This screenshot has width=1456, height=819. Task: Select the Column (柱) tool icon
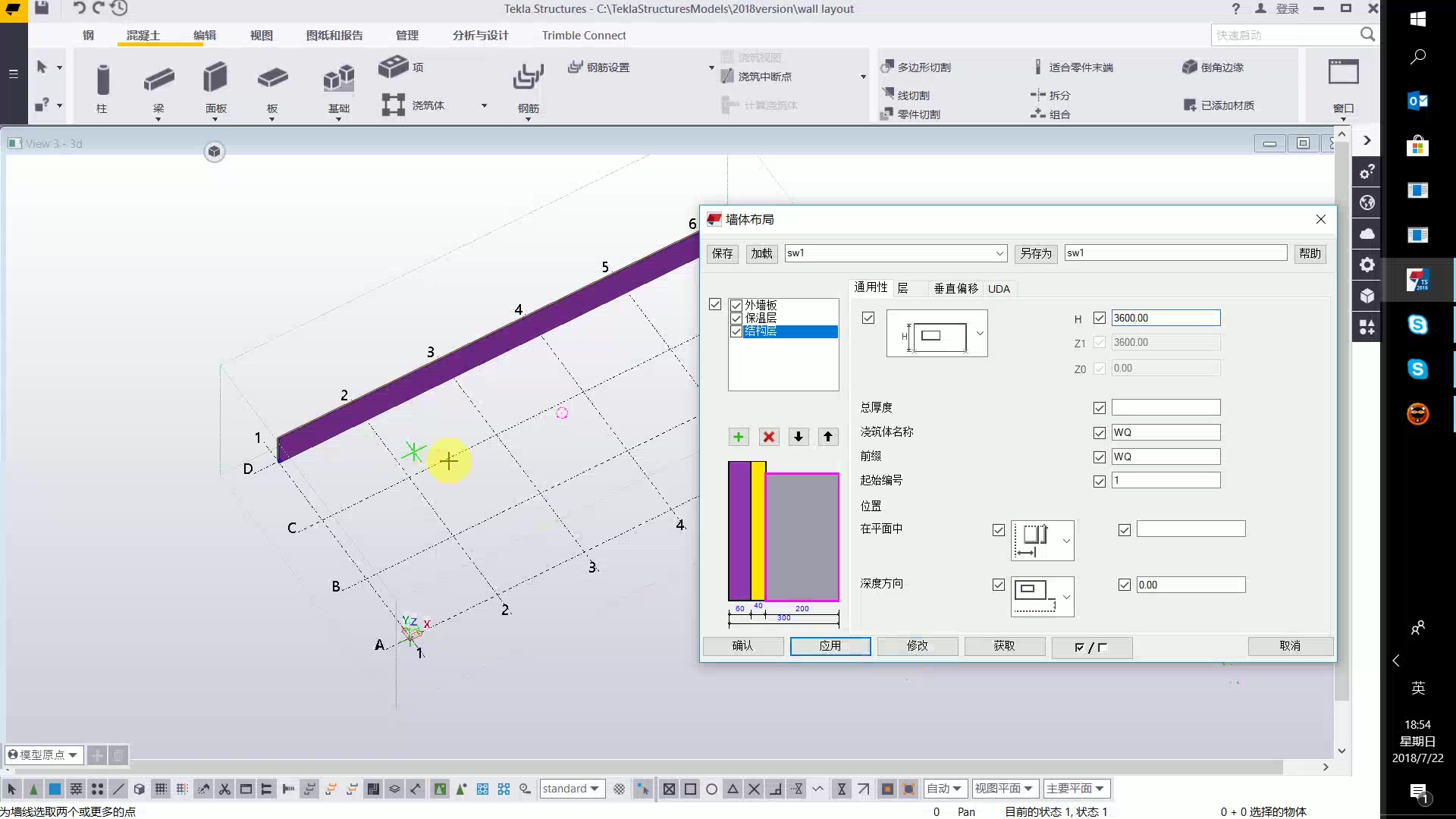pos(102,80)
